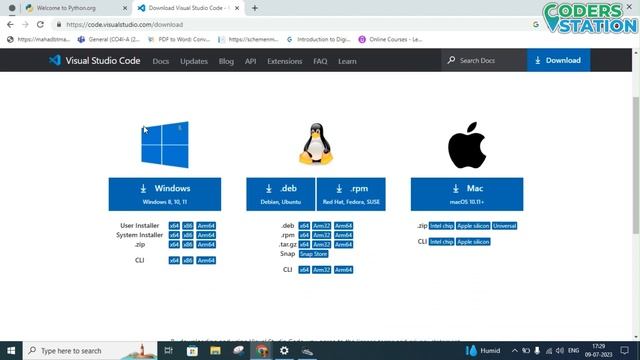
Task: Open the Humid weather widget
Action: (483, 351)
